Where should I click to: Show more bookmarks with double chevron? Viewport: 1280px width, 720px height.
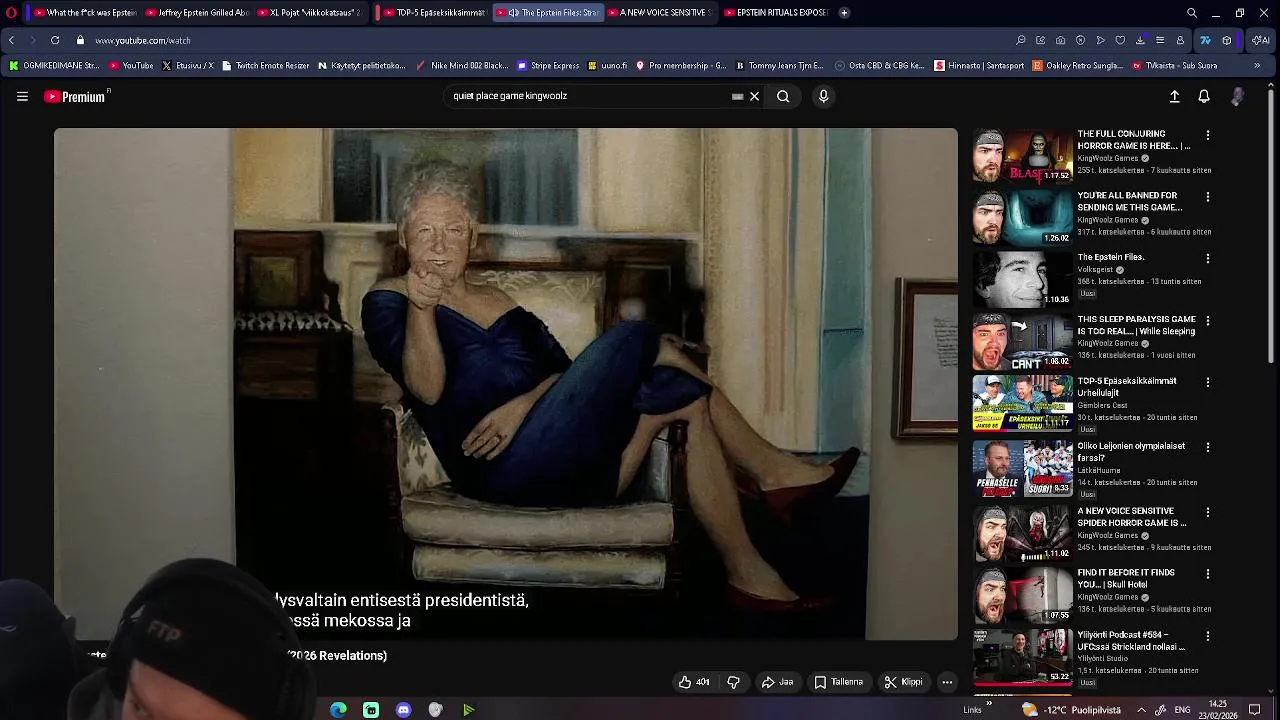click(x=1257, y=66)
